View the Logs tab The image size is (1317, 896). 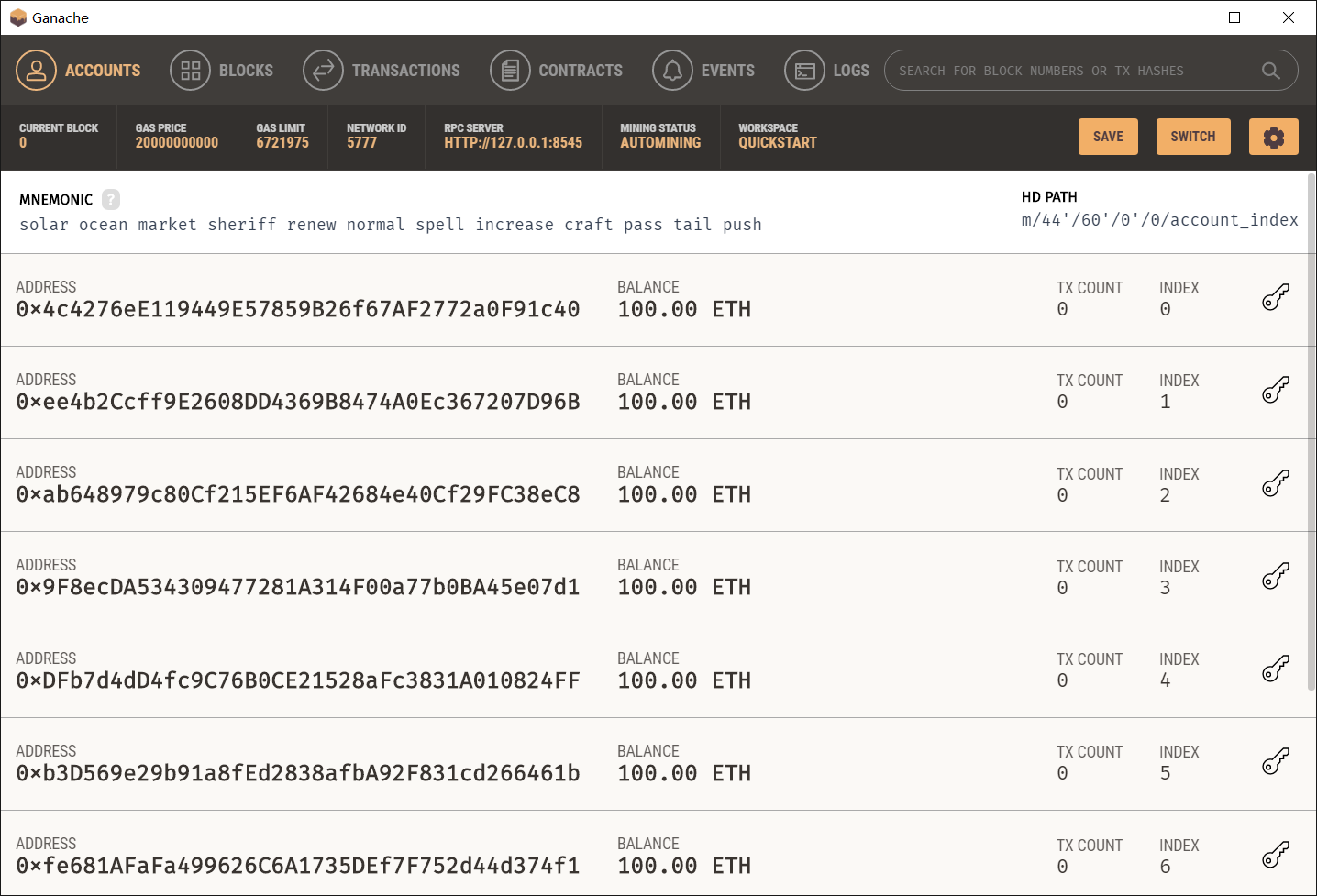[826, 71]
